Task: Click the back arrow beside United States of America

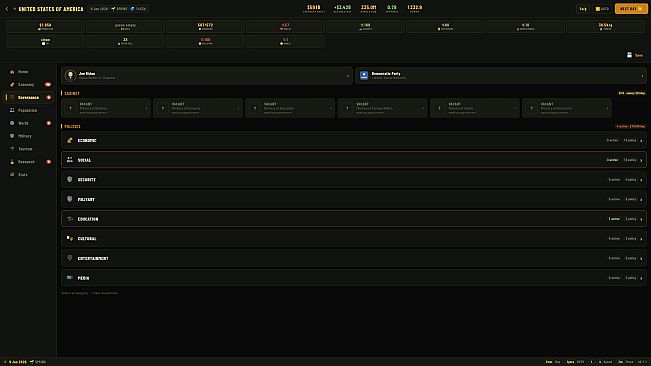Action: [x=7, y=9]
